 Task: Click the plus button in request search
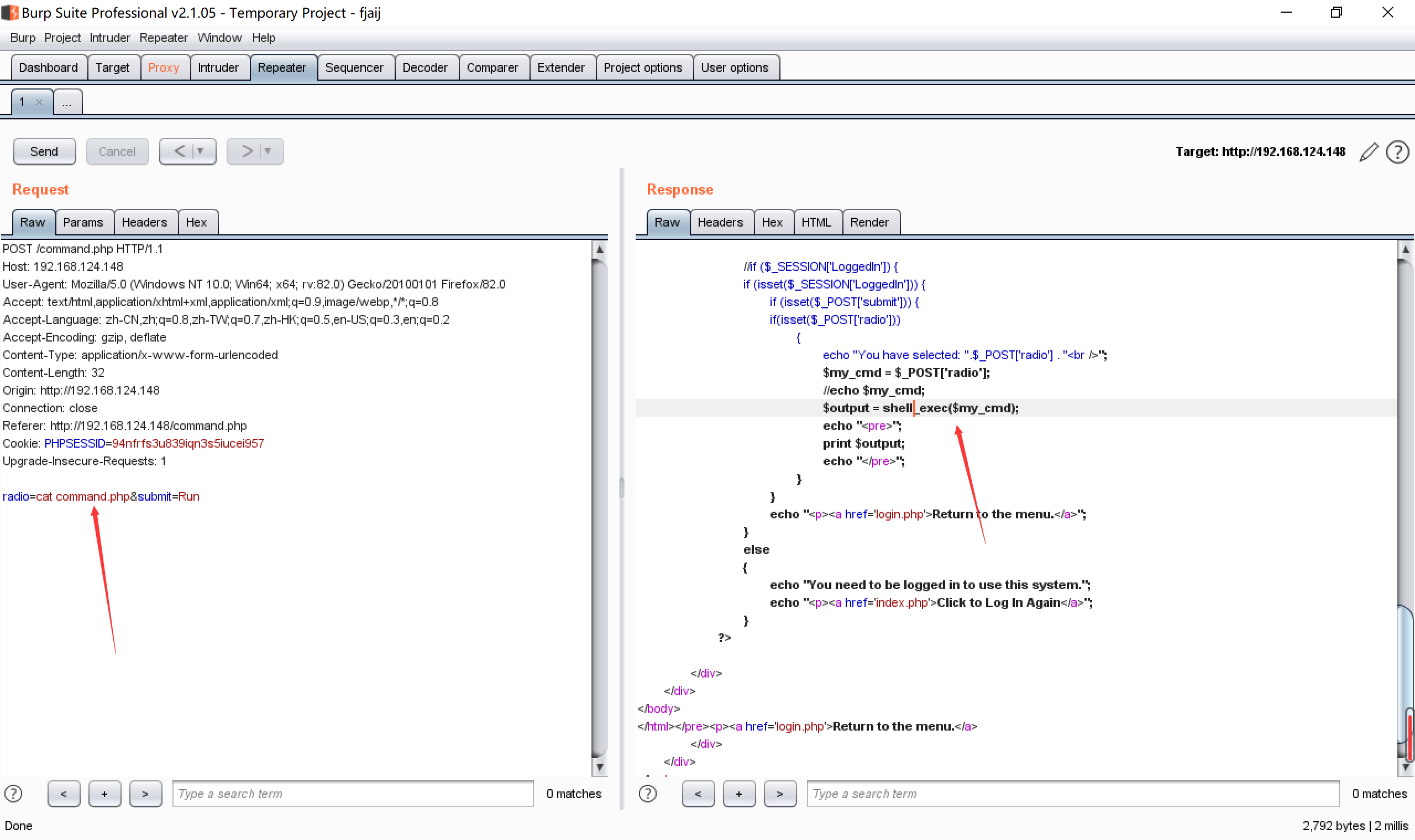coord(104,794)
